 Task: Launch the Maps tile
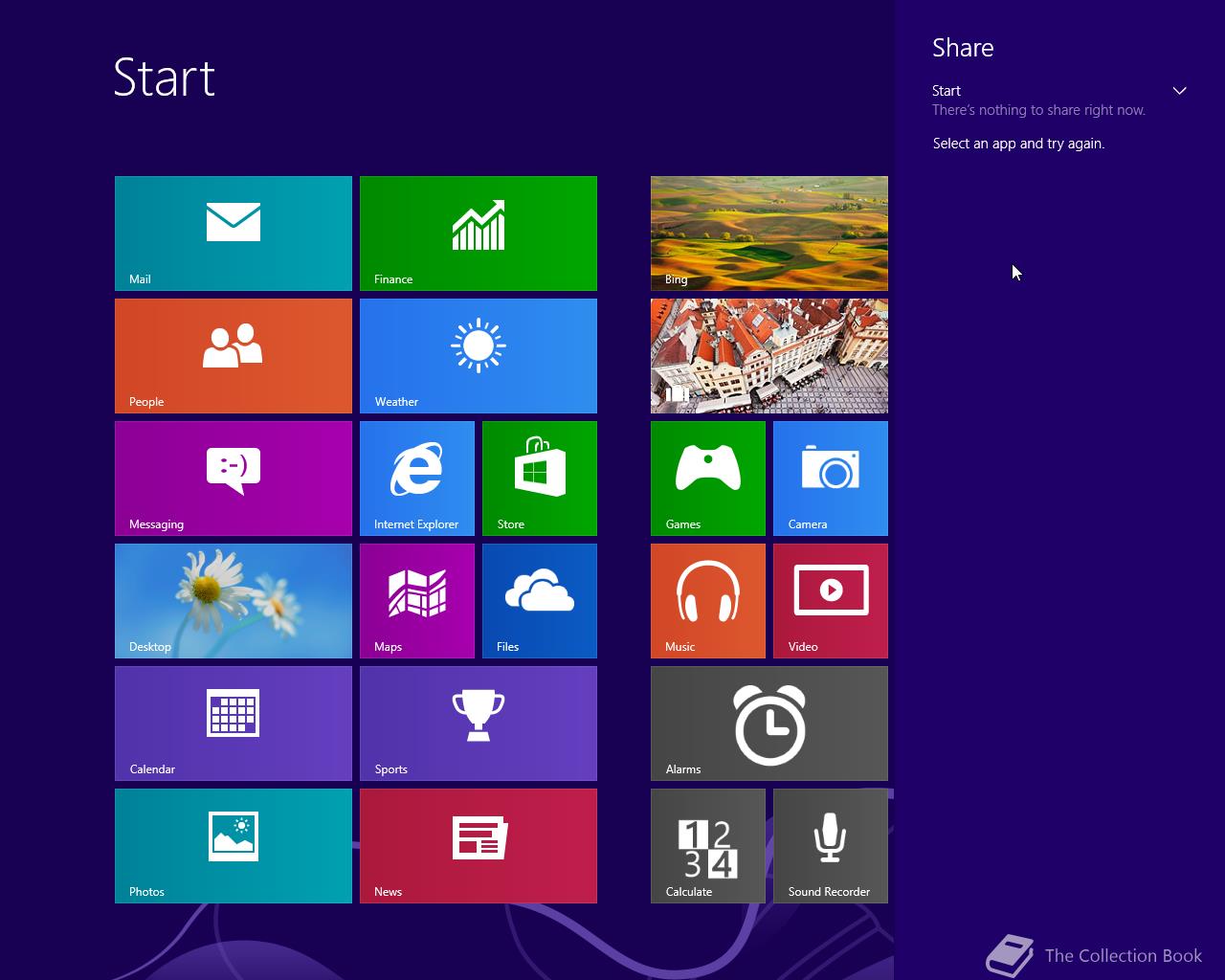[417, 601]
